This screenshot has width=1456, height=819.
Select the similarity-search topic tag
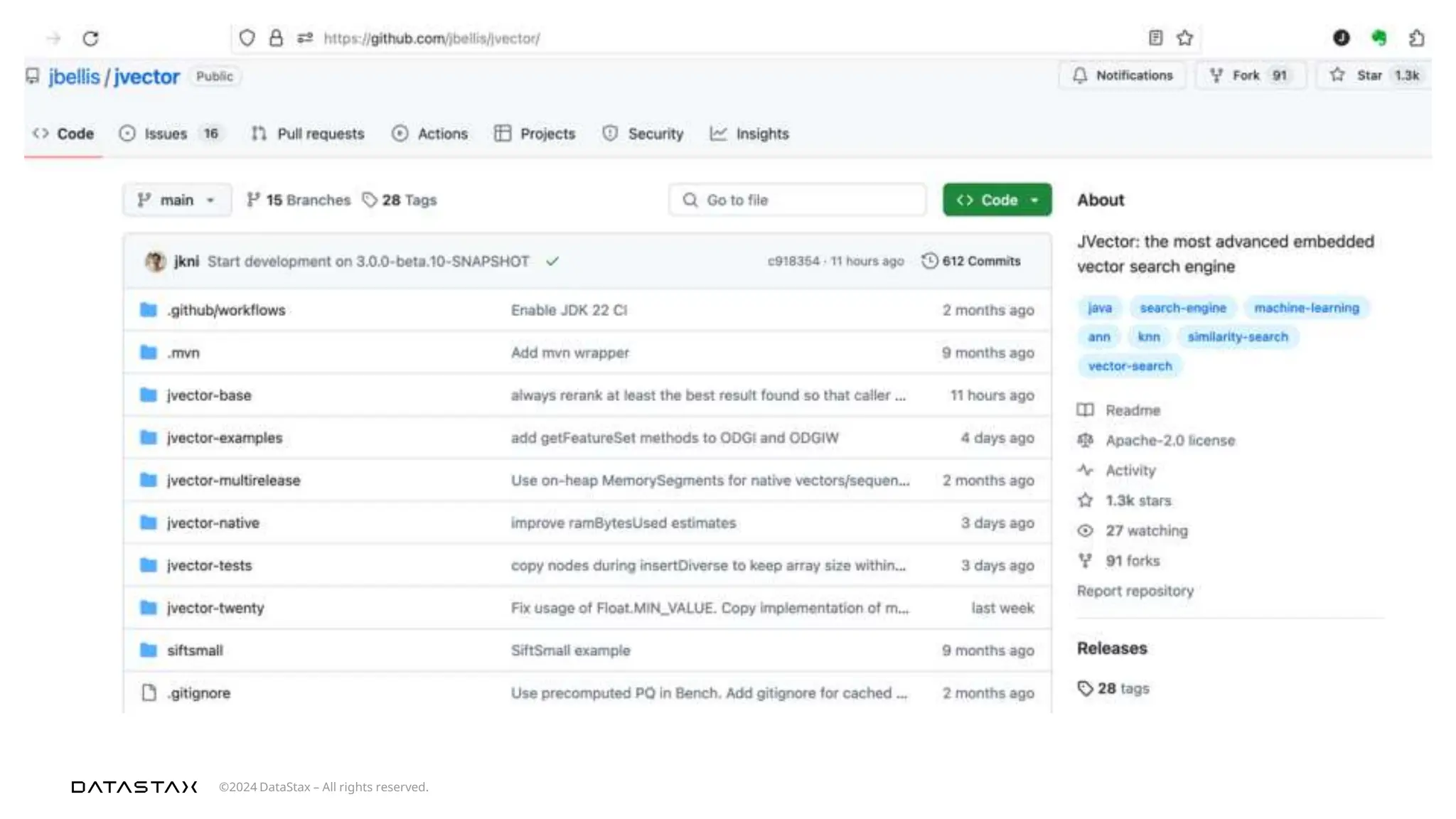(x=1237, y=337)
